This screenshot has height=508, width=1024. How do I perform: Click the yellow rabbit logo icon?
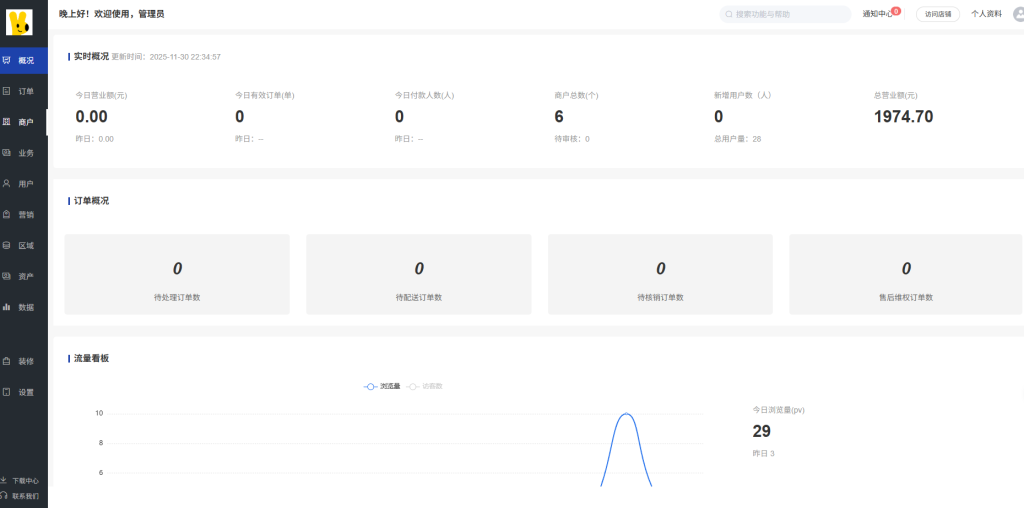pyautogui.click(x=19, y=21)
